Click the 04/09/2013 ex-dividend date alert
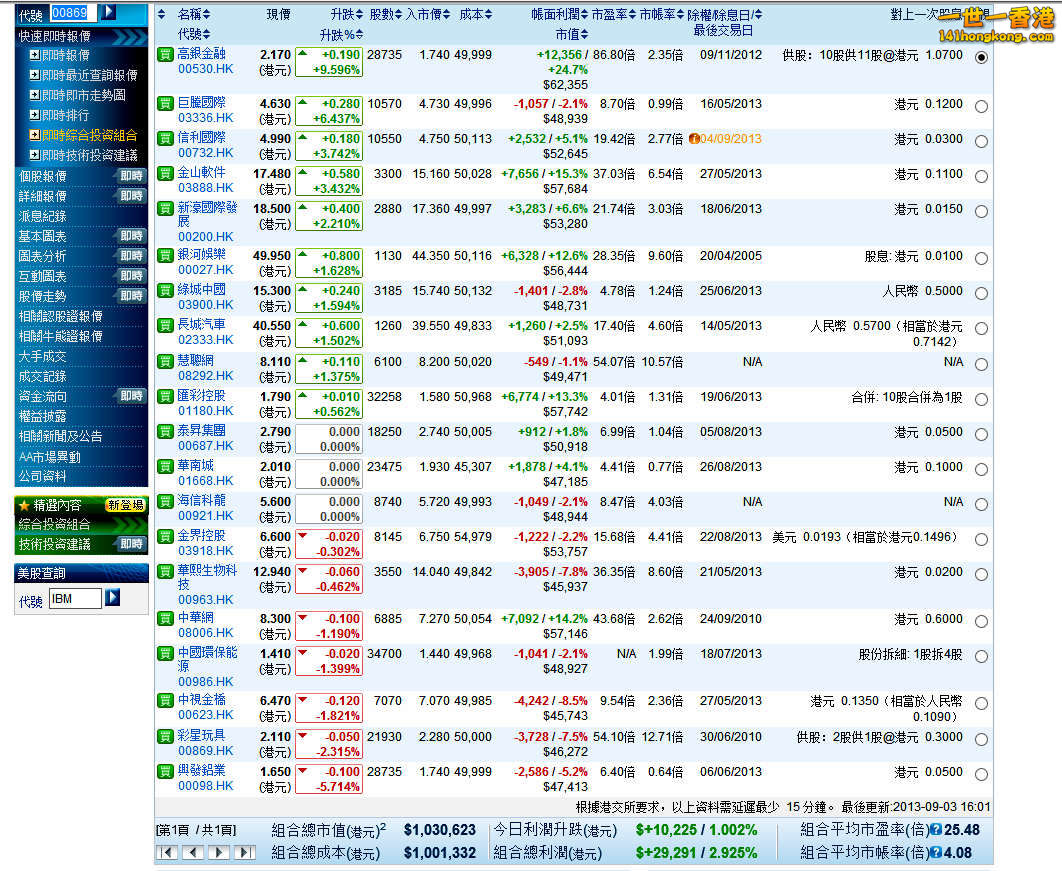 click(x=725, y=138)
